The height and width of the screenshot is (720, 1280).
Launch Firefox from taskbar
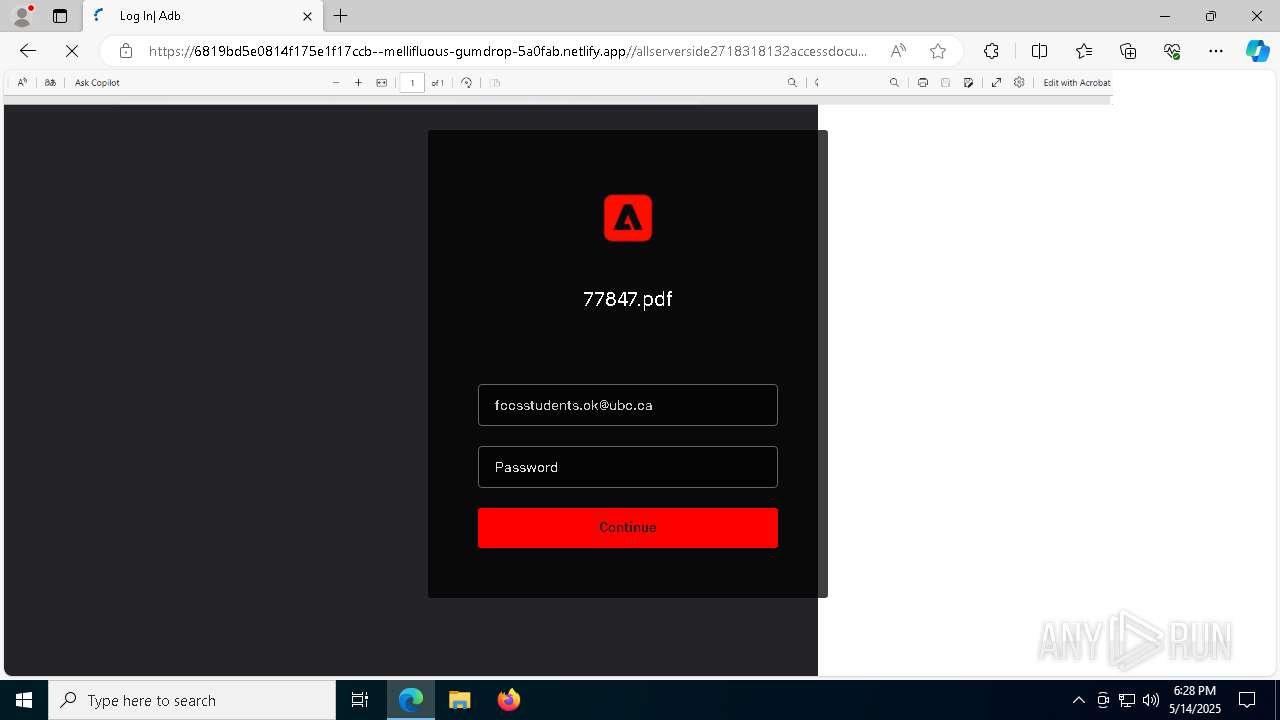509,700
